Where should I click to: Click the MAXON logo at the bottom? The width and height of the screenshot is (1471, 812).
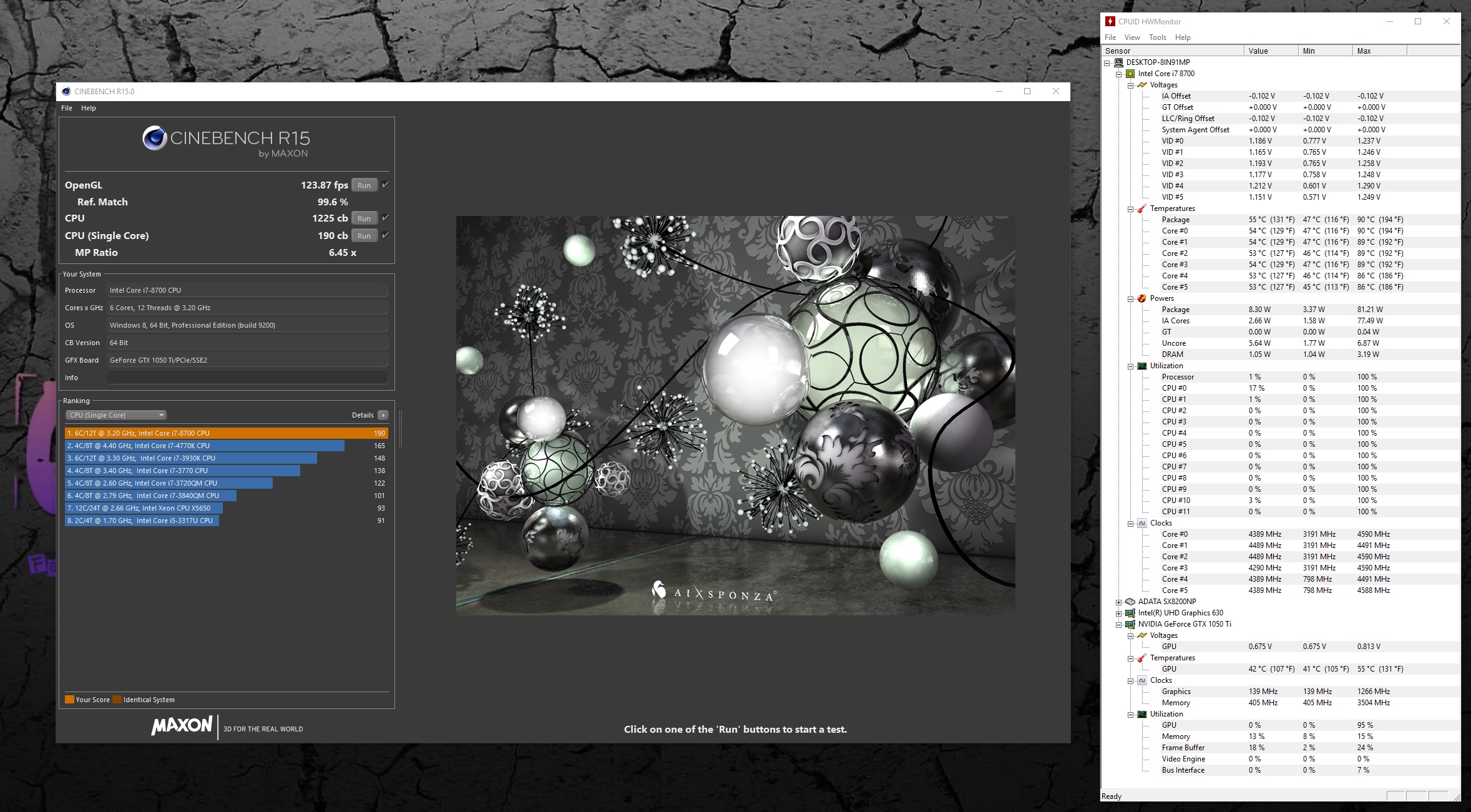(182, 726)
